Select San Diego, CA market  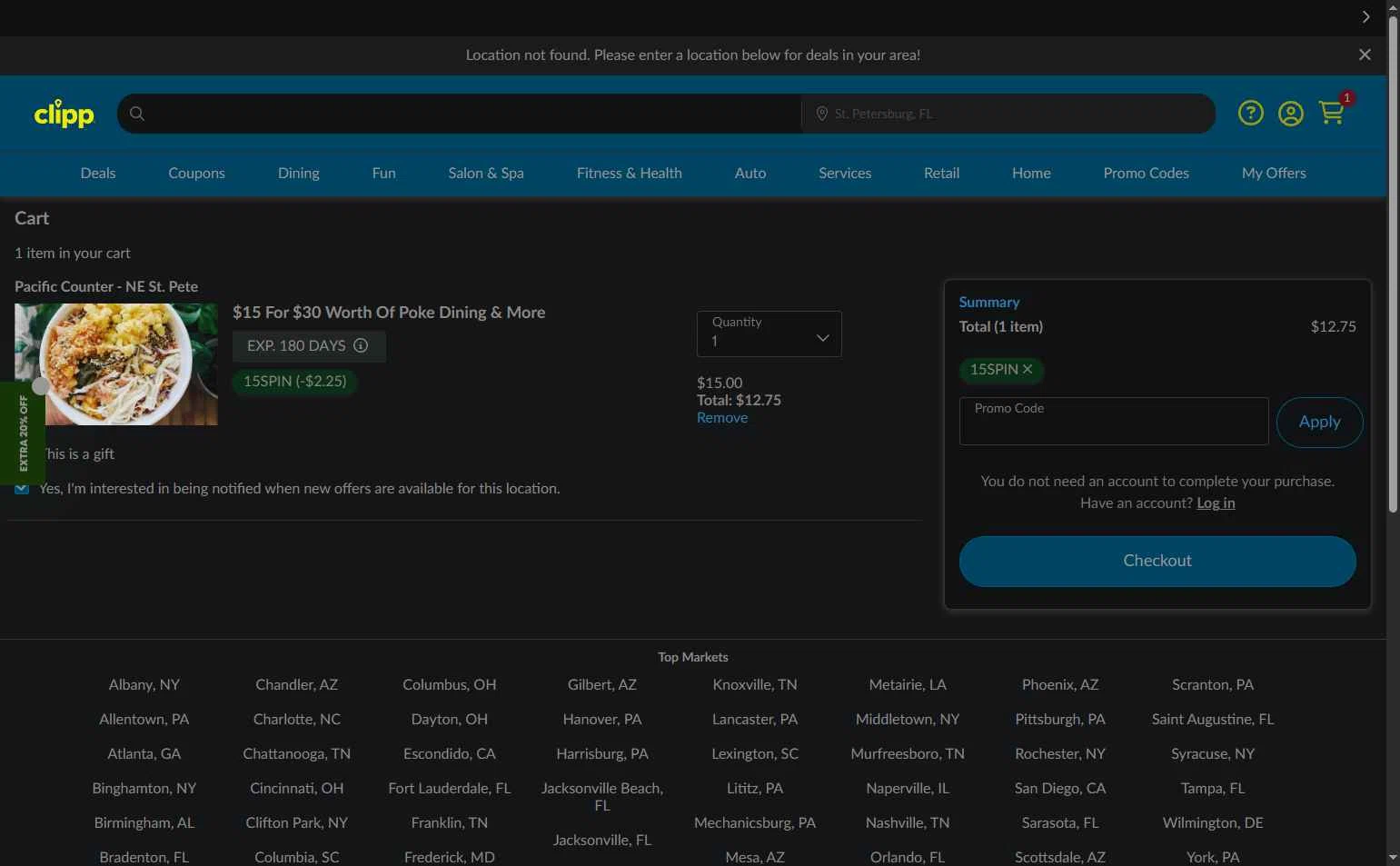click(1060, 789)
